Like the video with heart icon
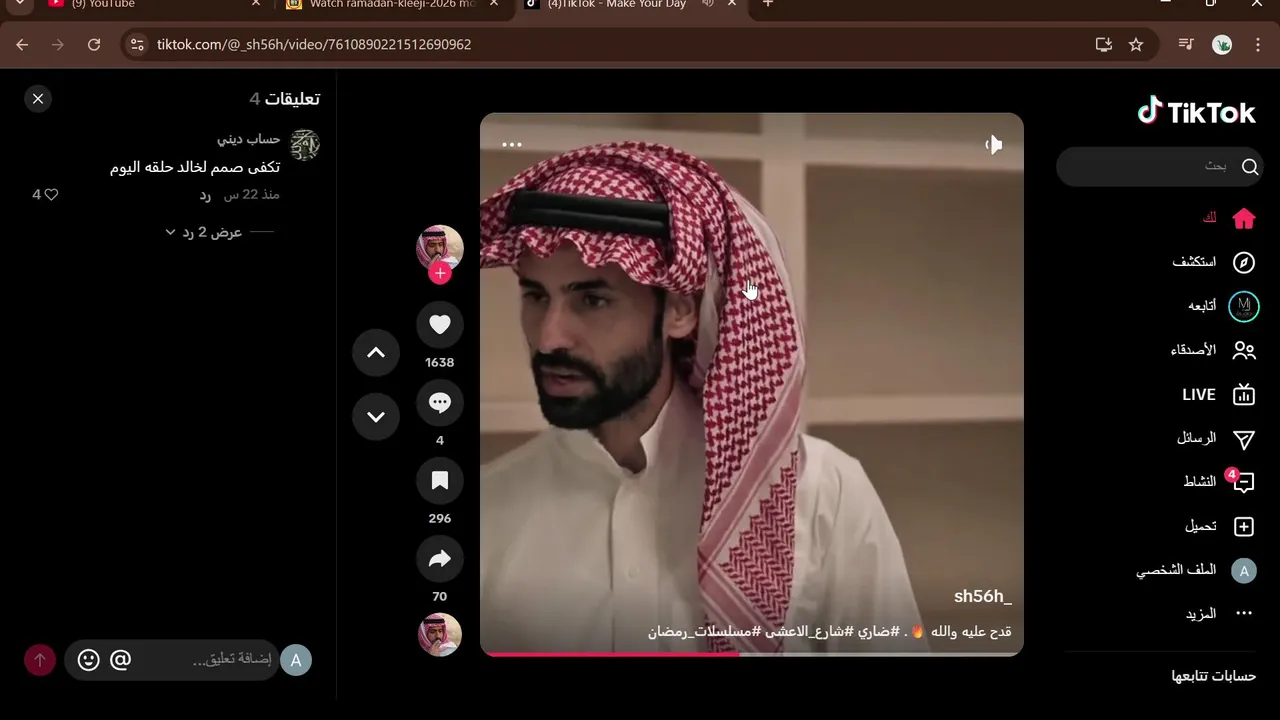 (440, 324)
